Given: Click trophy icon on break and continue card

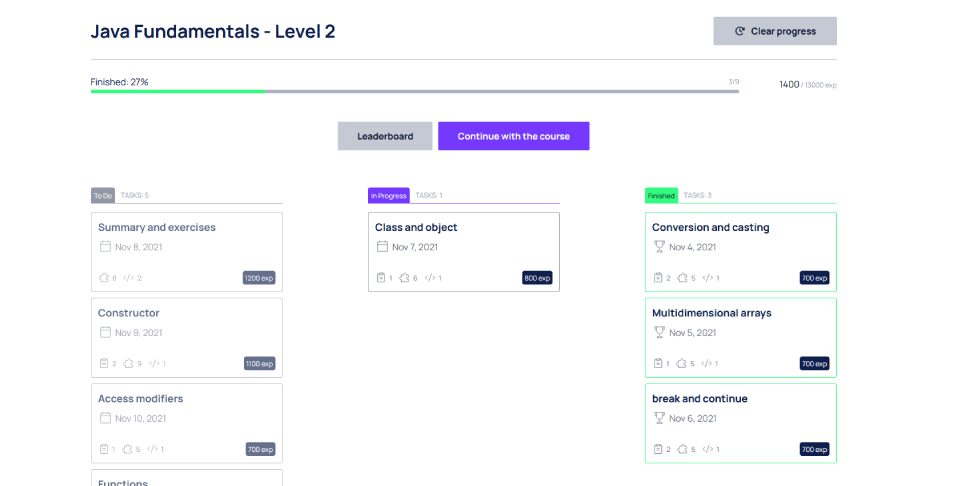Looking at the screenshot, I should tap(659, 418).
